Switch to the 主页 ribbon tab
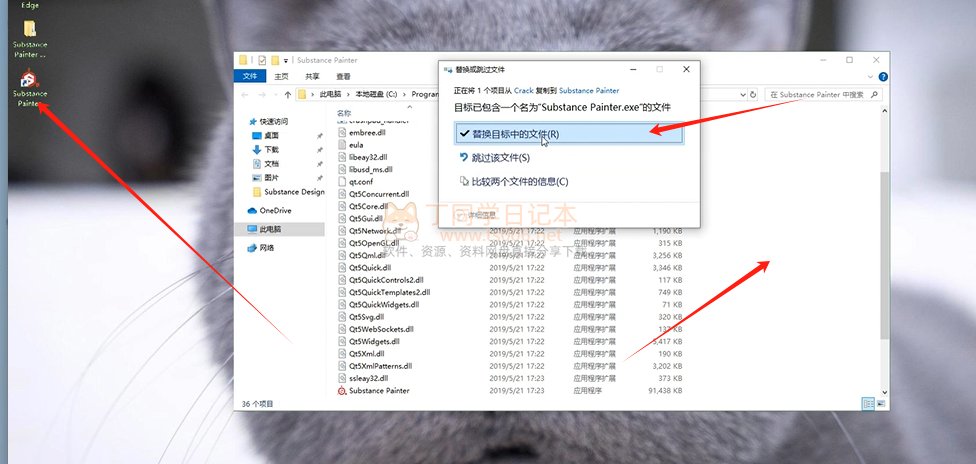The width and height of the screenshot is (976, 464). click(281, 76)
